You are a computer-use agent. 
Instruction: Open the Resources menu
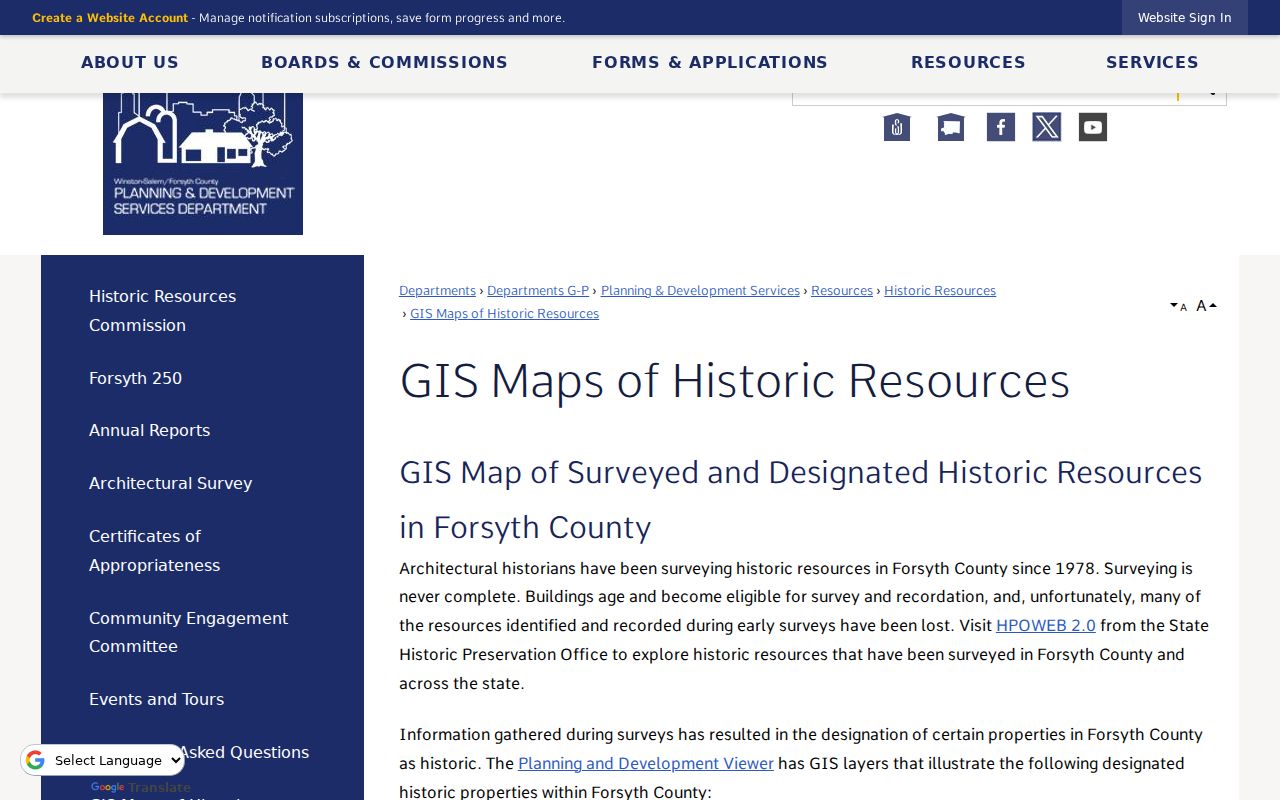968,62
